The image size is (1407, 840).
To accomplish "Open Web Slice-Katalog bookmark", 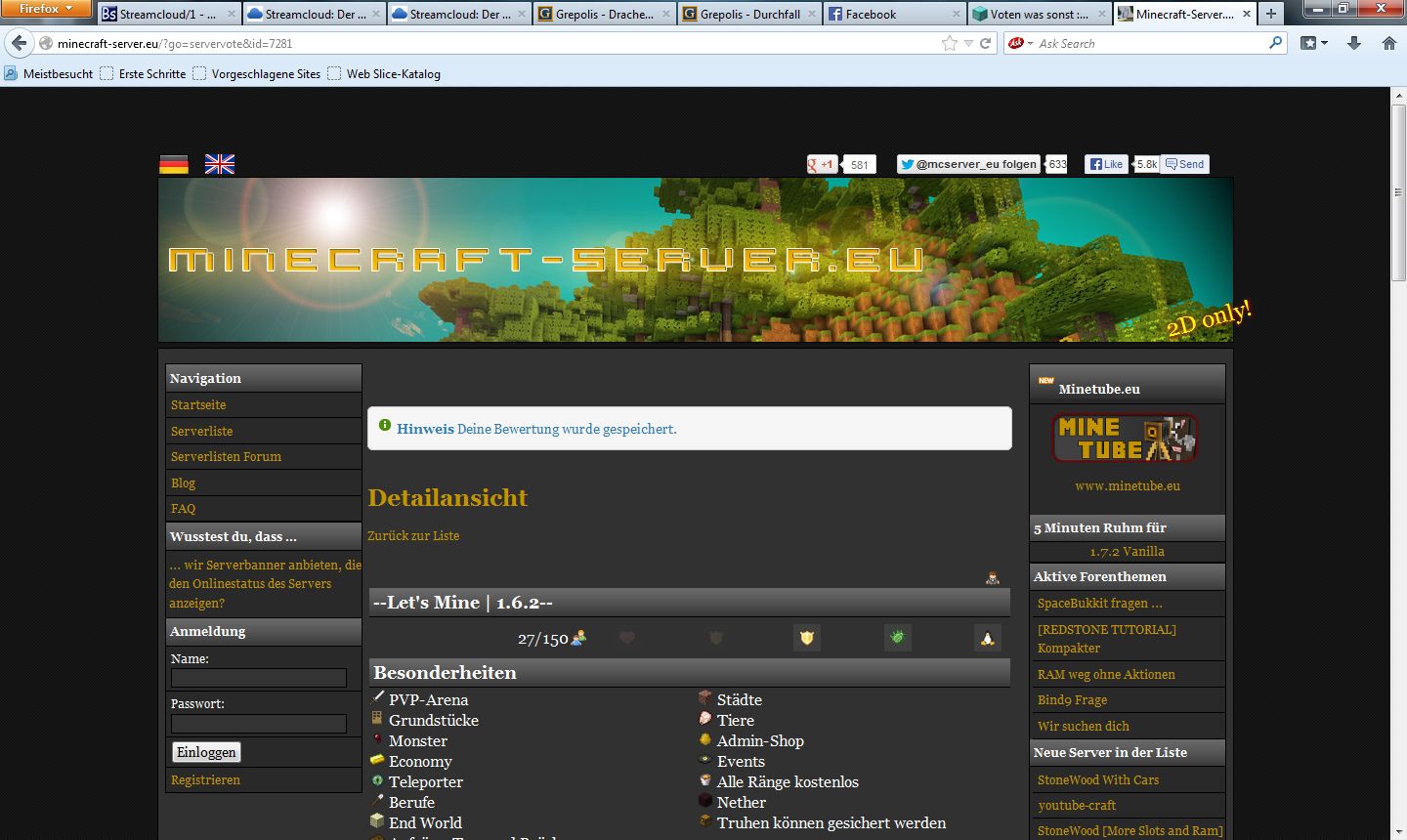I will tap(384, 73).
